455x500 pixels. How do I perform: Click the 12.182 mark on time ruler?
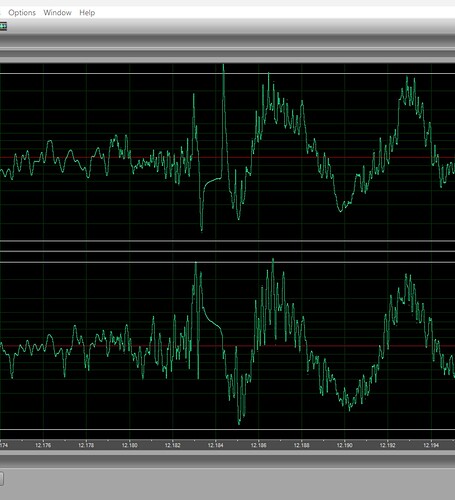coord(173,445)
